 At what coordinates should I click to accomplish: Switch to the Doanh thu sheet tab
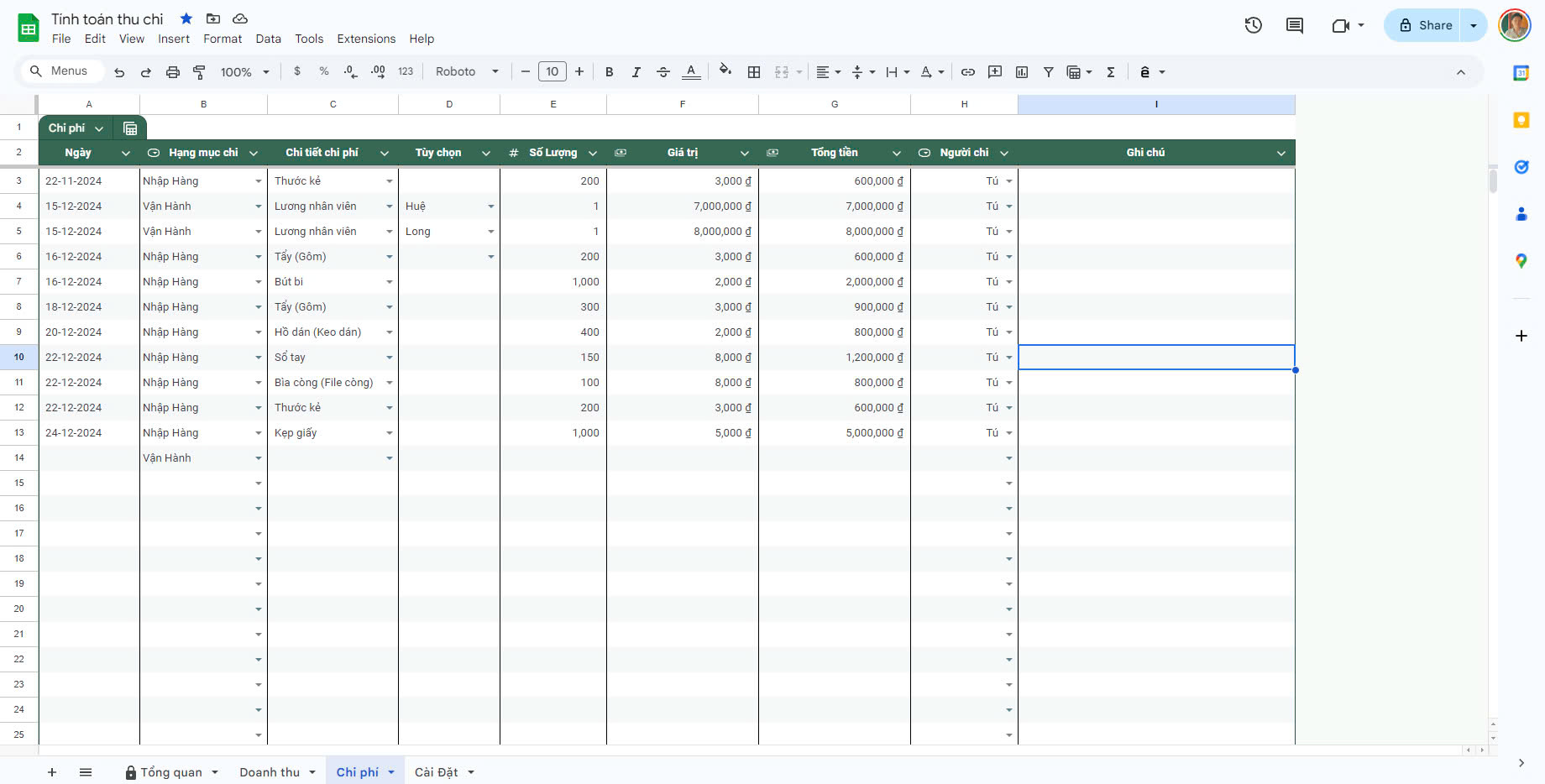(270, 772)
